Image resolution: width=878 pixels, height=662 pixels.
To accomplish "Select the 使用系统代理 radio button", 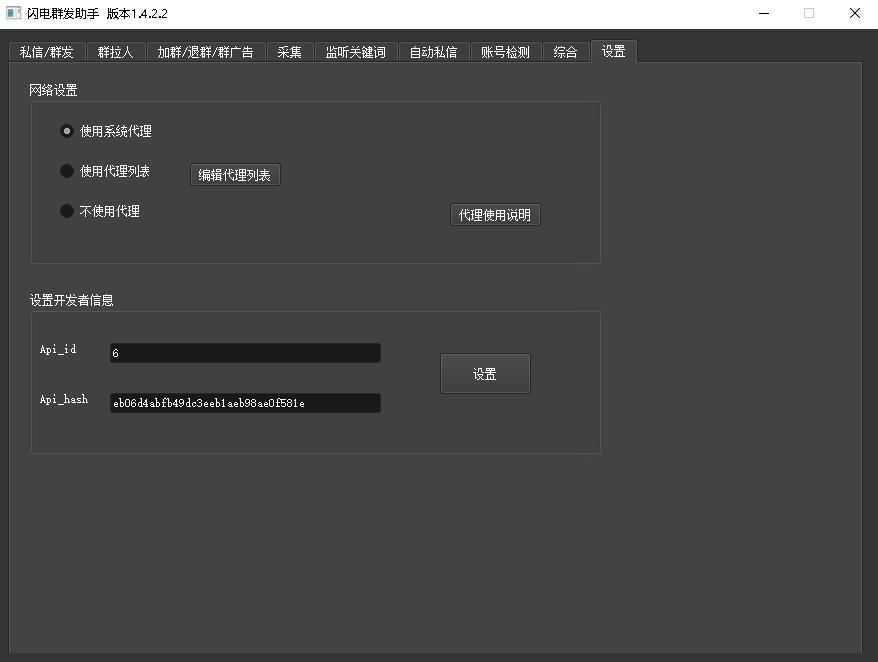I will click(x=67, y=131).
